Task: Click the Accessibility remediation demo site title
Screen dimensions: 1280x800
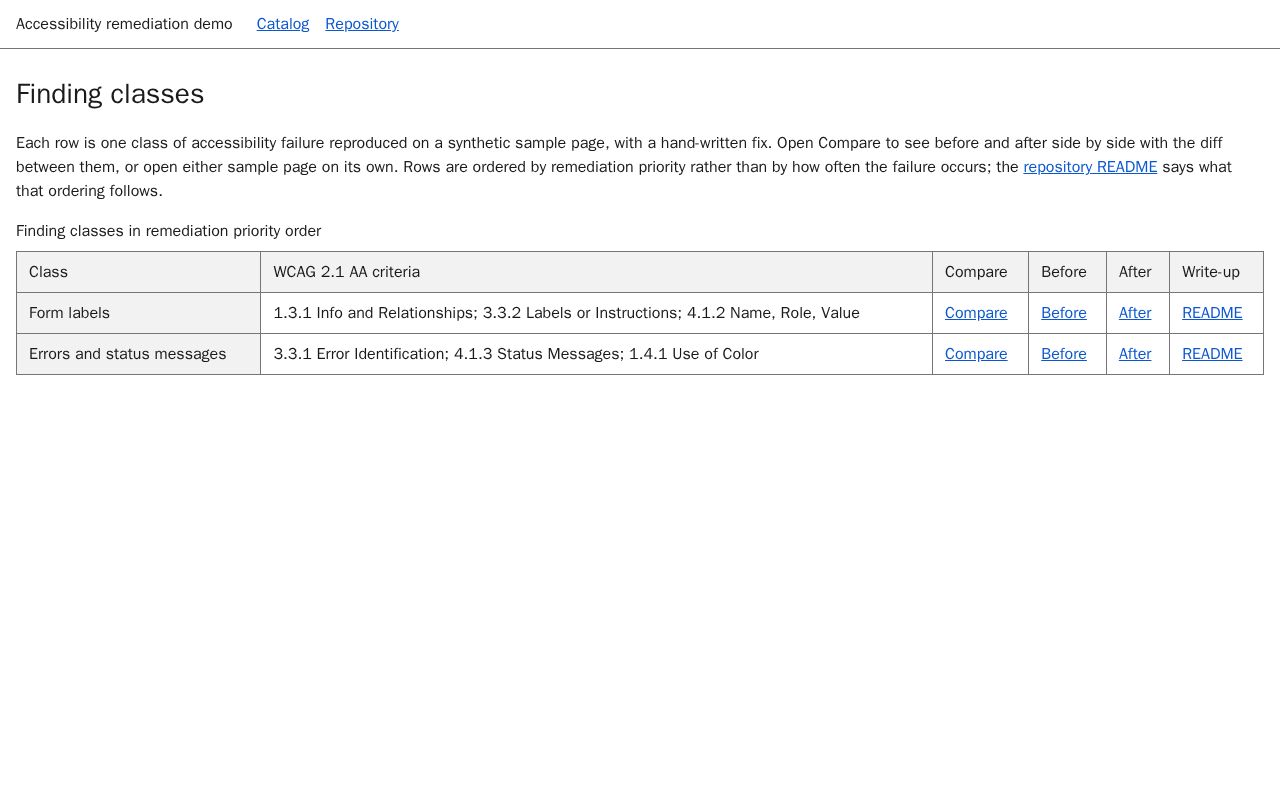Action: pos(124,24)
